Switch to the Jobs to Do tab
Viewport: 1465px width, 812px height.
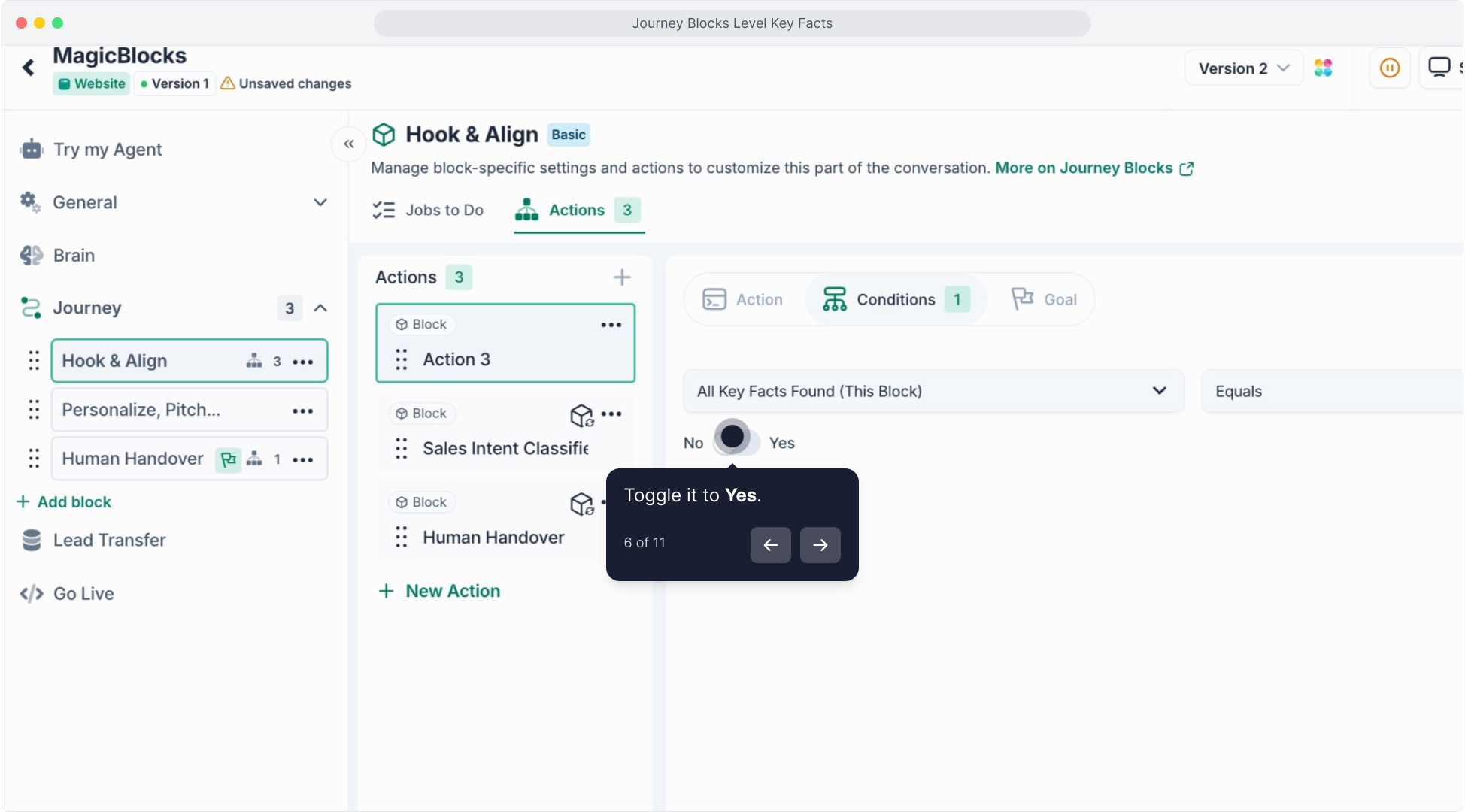point(429,210)
